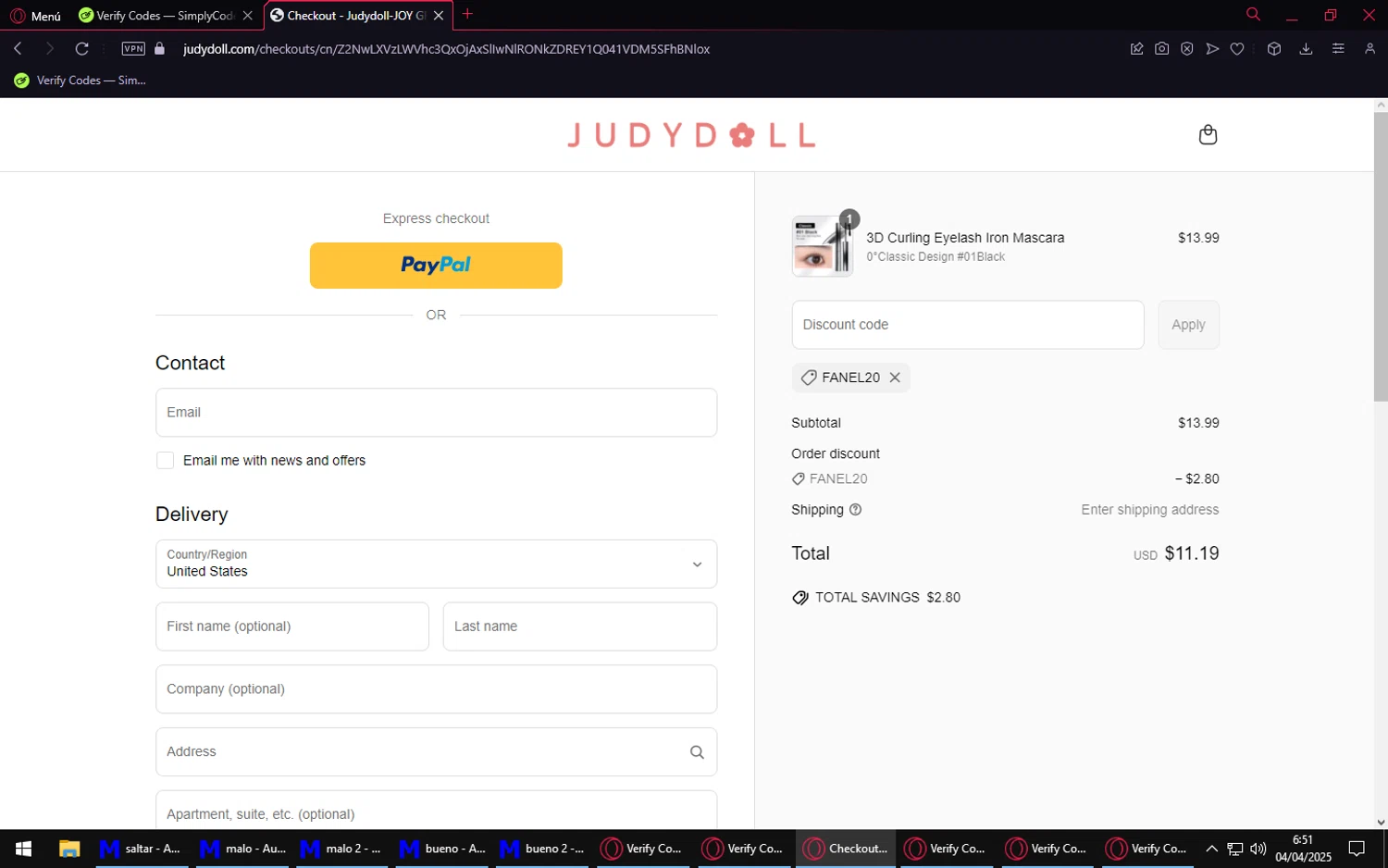Click the First name (optional) field

(292, 626)
